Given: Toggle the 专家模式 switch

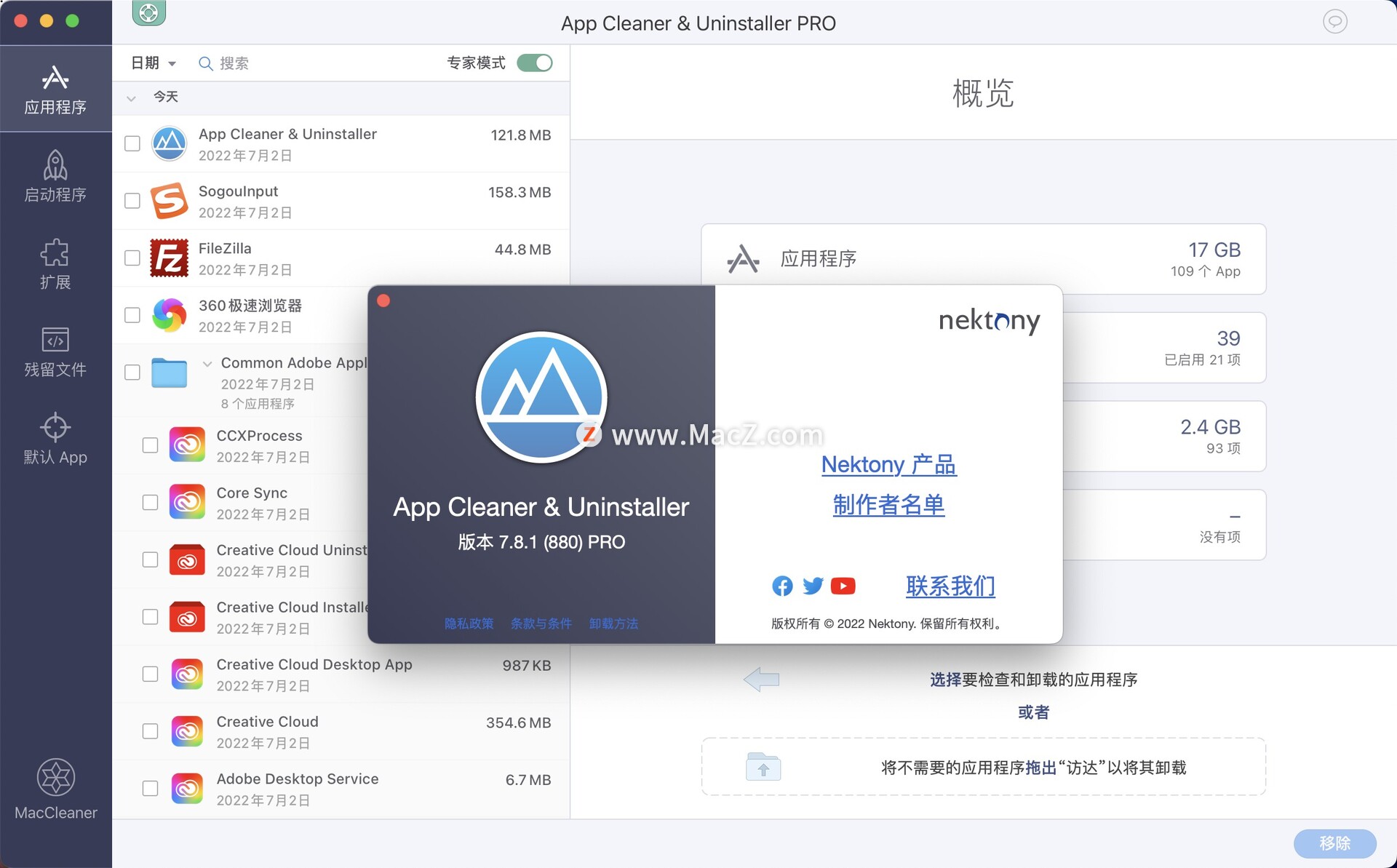Looking at the screenshot, I should (535, 63).
